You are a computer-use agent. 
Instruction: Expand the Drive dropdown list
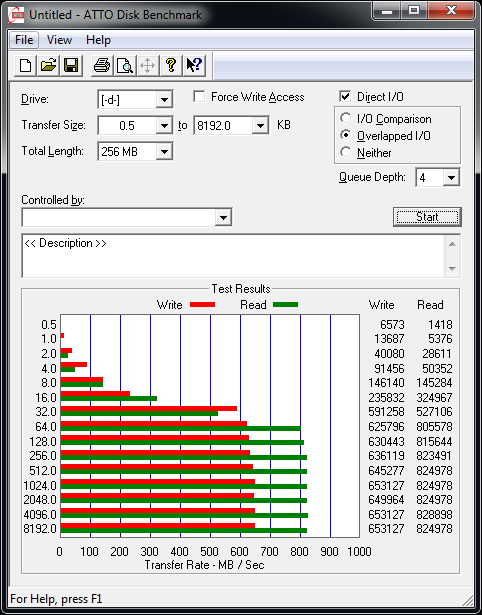click(x=164, y=100)
